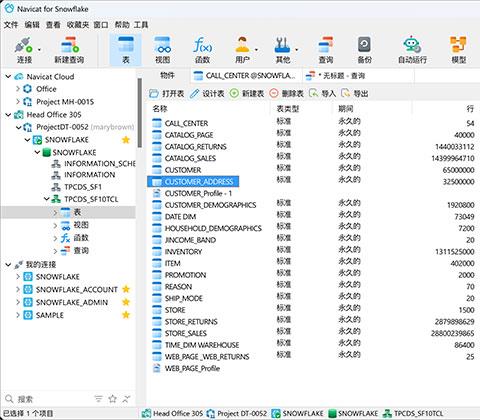480x420 pixels.
Task: Click the 删除表 button
Action: [x=287, y=94]
